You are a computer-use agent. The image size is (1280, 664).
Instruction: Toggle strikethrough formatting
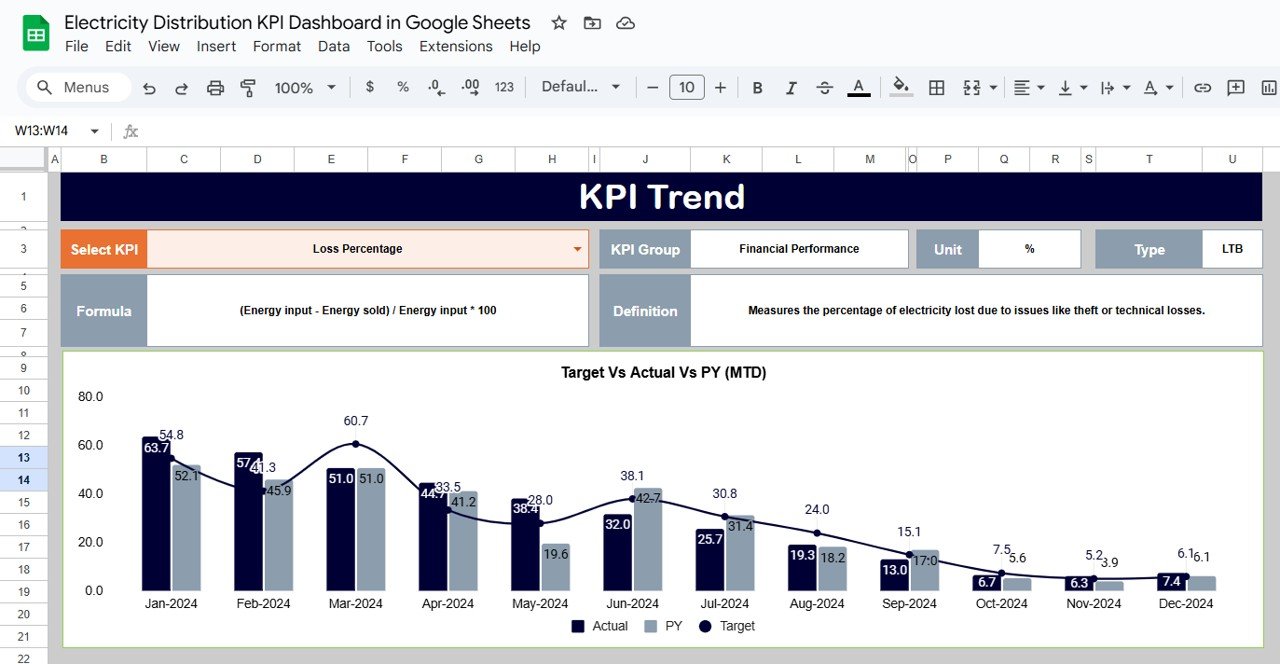tap(824, 87)
